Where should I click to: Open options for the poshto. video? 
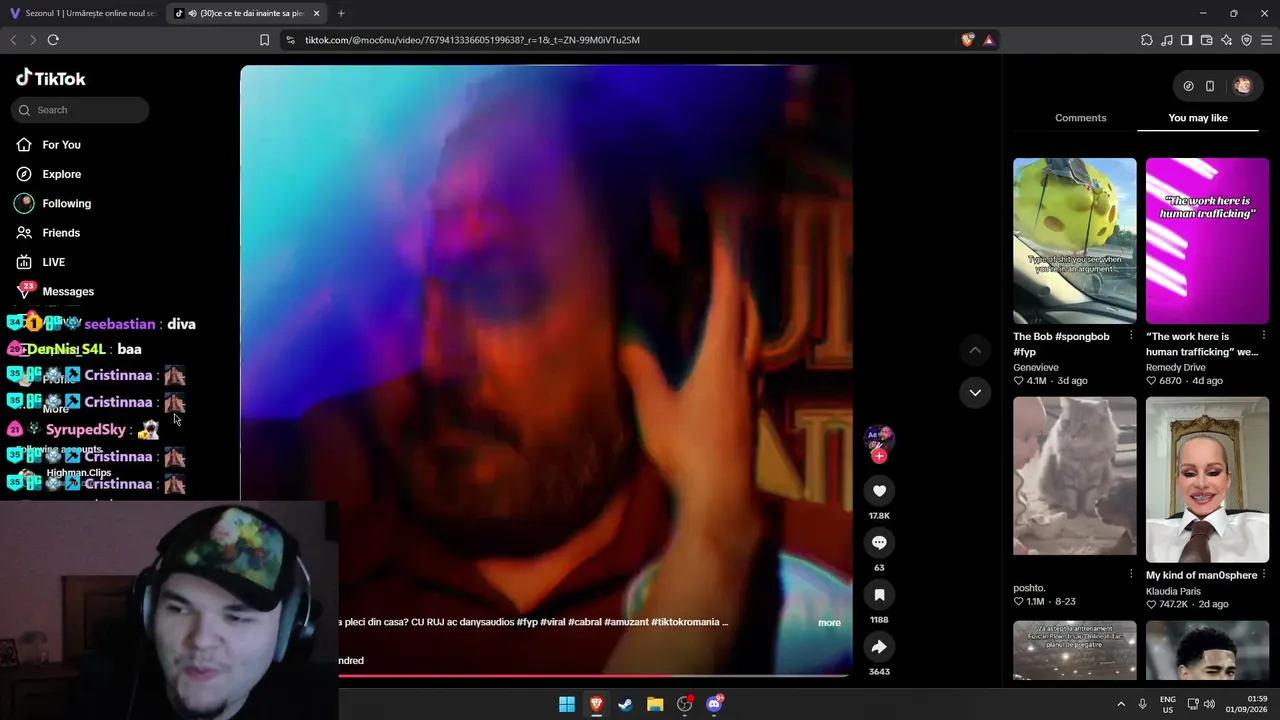pyautogui.click(x=1131, y=574)
